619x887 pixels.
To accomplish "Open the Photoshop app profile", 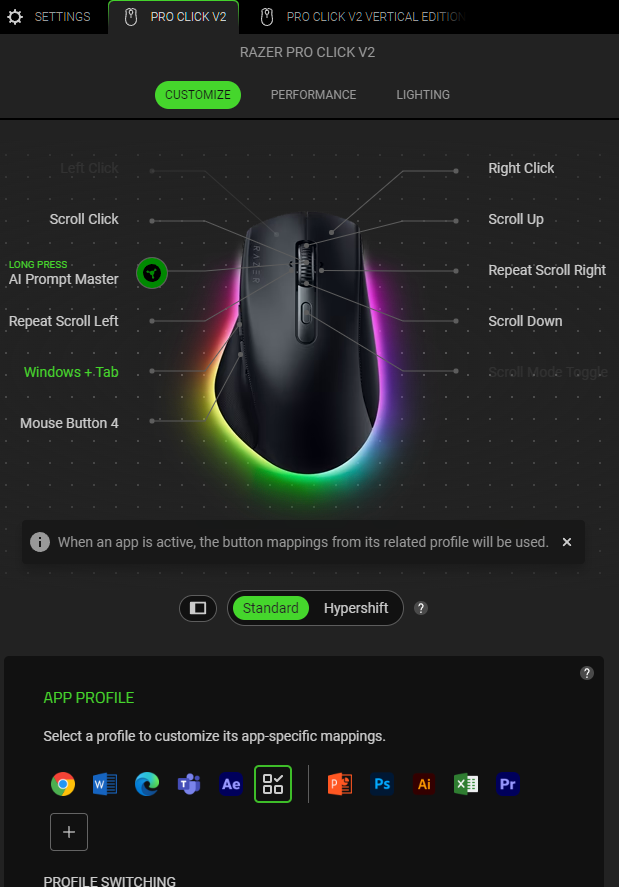I will (x=382, y=784).
